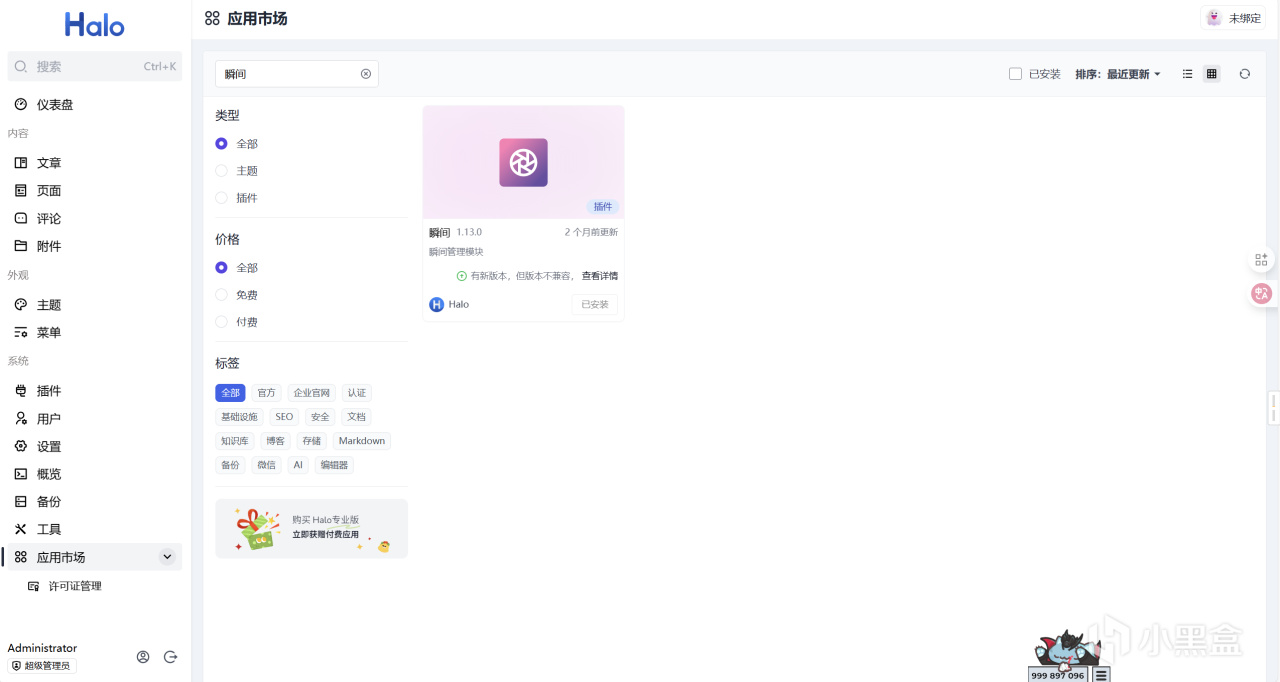The width and height of the screenshot is (1280, 682).
Task: Open the 概览 overview terminal icon
Action: 21,474
